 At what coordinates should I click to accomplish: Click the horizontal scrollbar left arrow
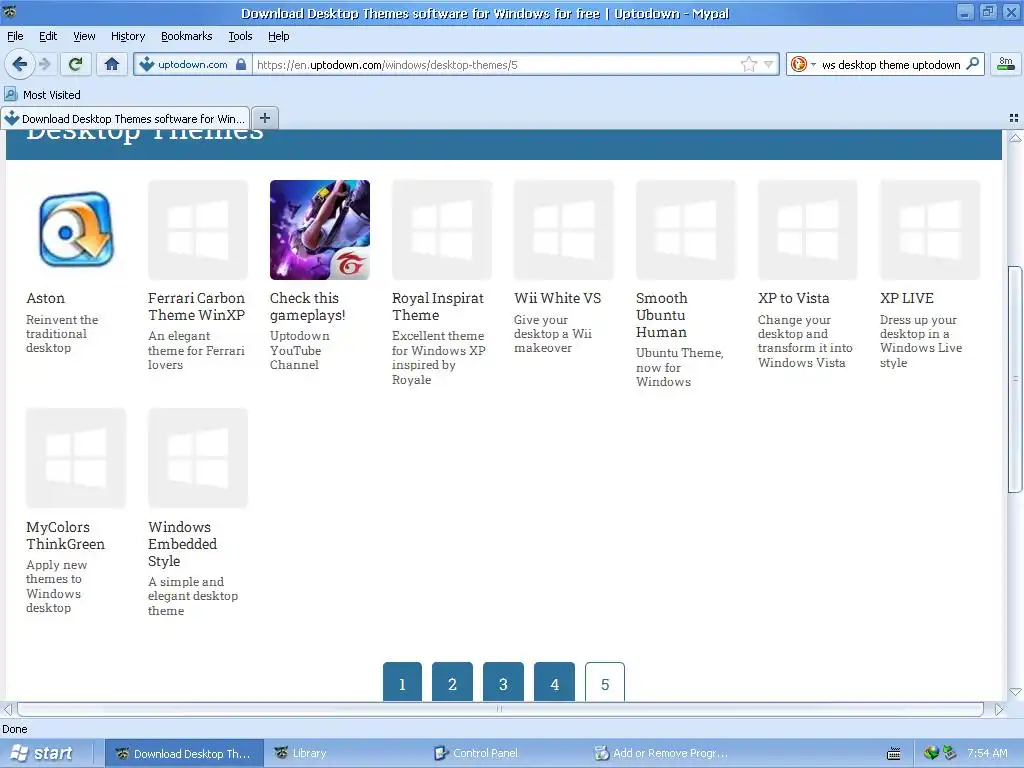(x=8, y=709)
